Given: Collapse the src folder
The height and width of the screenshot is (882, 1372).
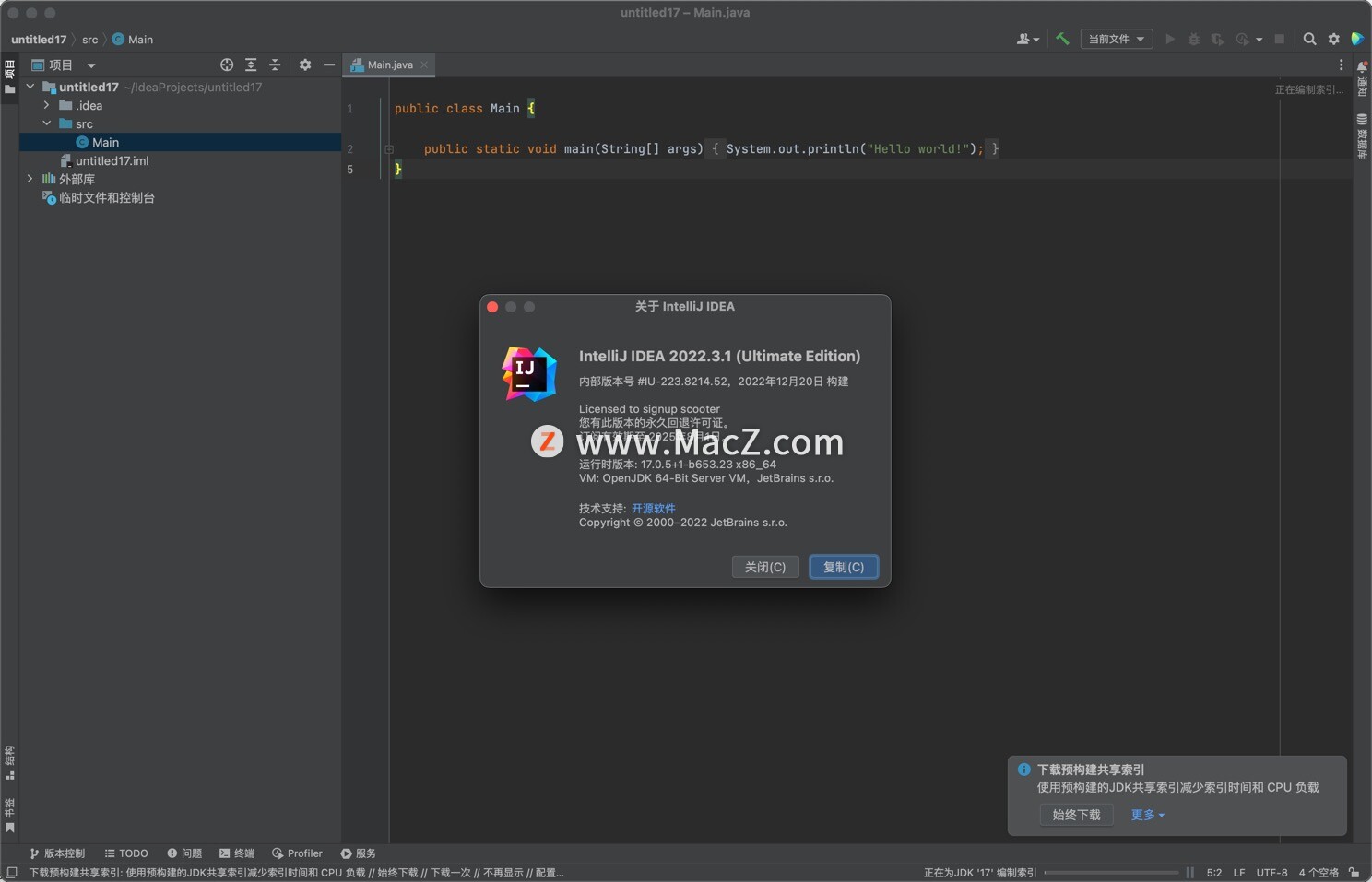Looking at the screenshot, I should (47, 123).
